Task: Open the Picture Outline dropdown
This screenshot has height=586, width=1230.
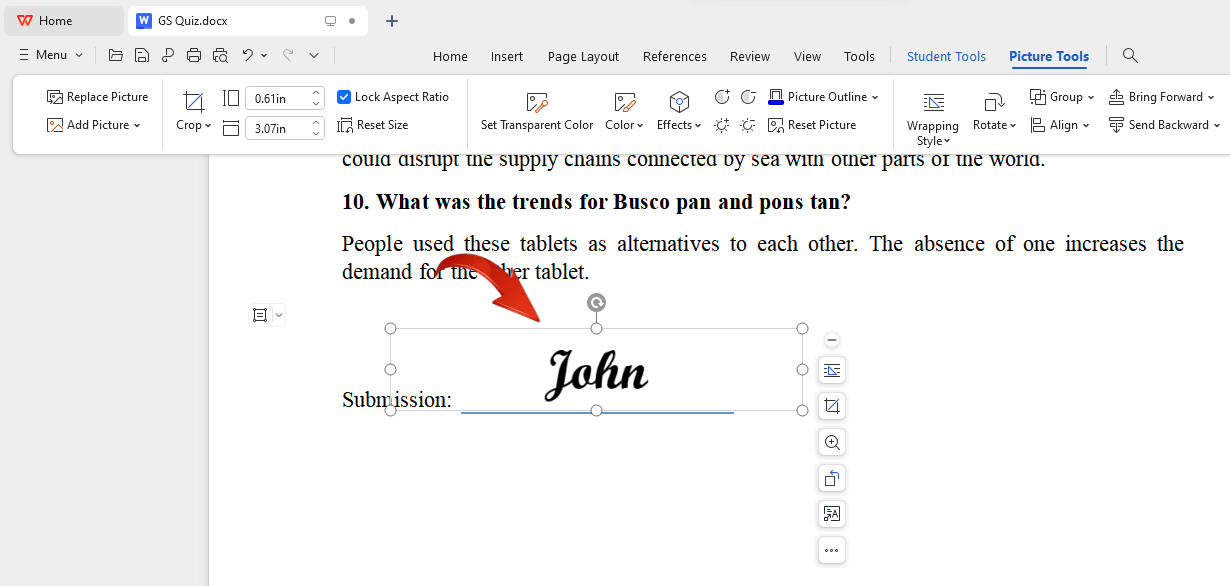Action: (x=822, y=96)
